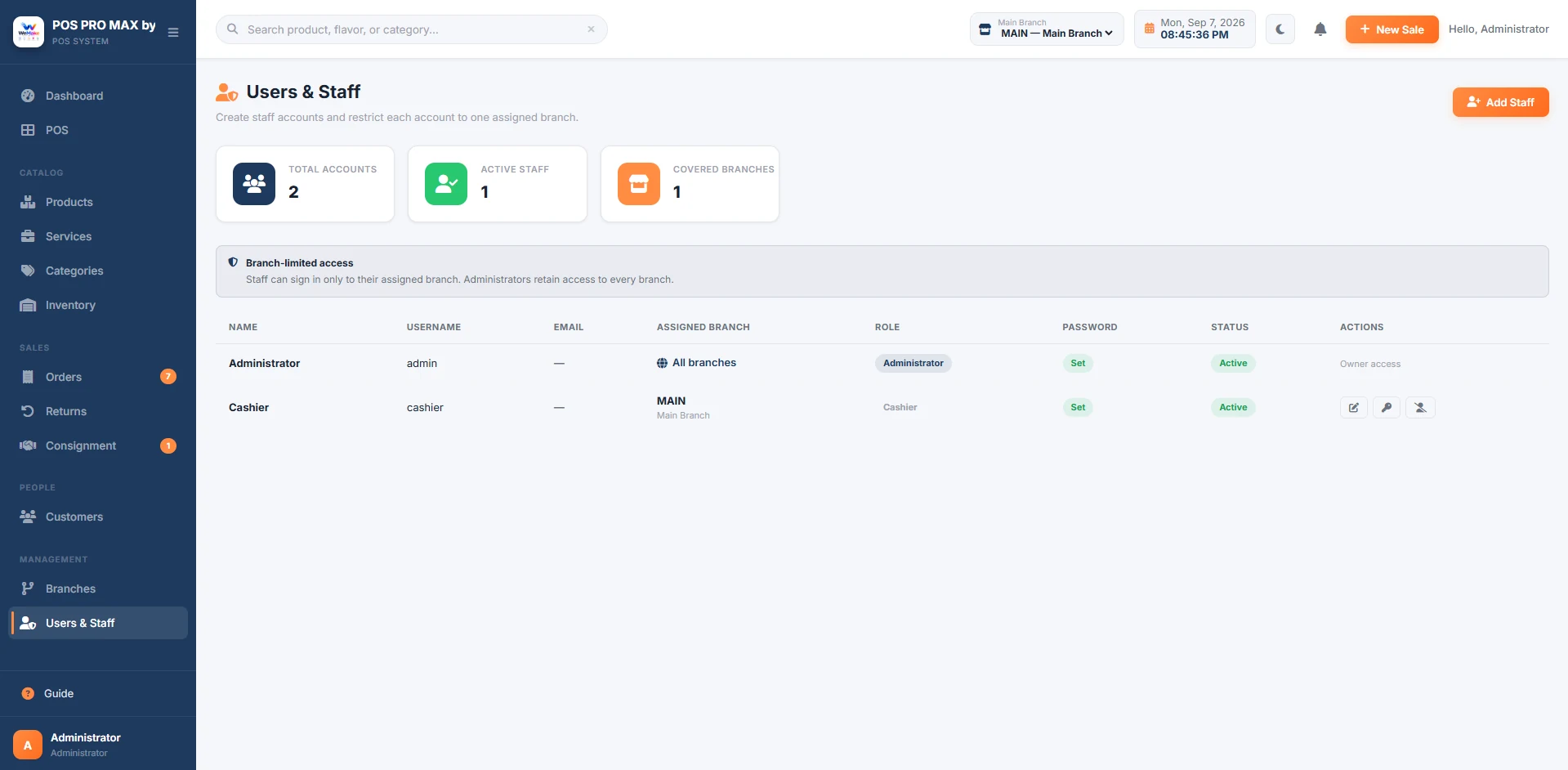Click the 'cashier' username cell

(425, 407)
